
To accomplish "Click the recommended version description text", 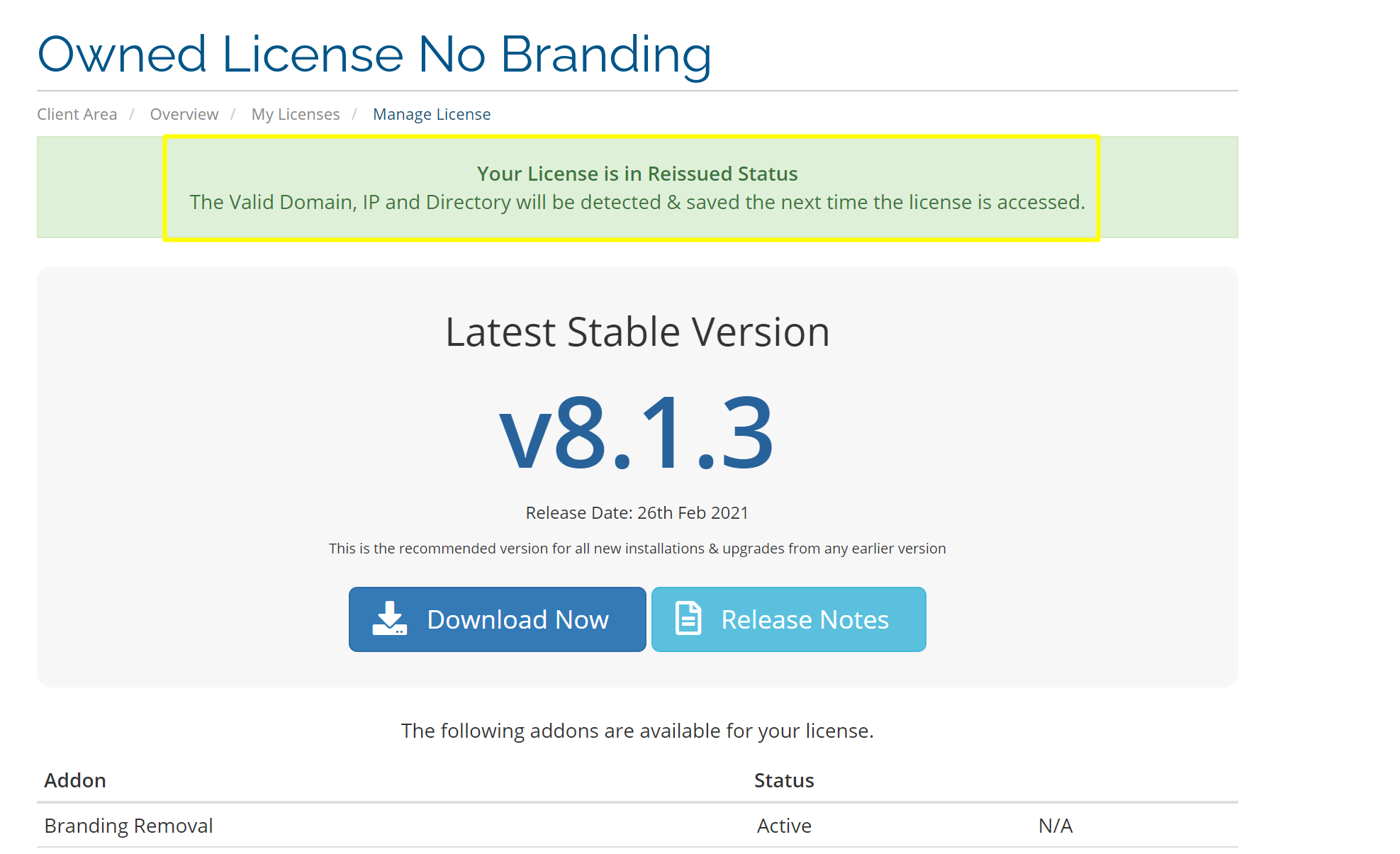I will point(637,549).
